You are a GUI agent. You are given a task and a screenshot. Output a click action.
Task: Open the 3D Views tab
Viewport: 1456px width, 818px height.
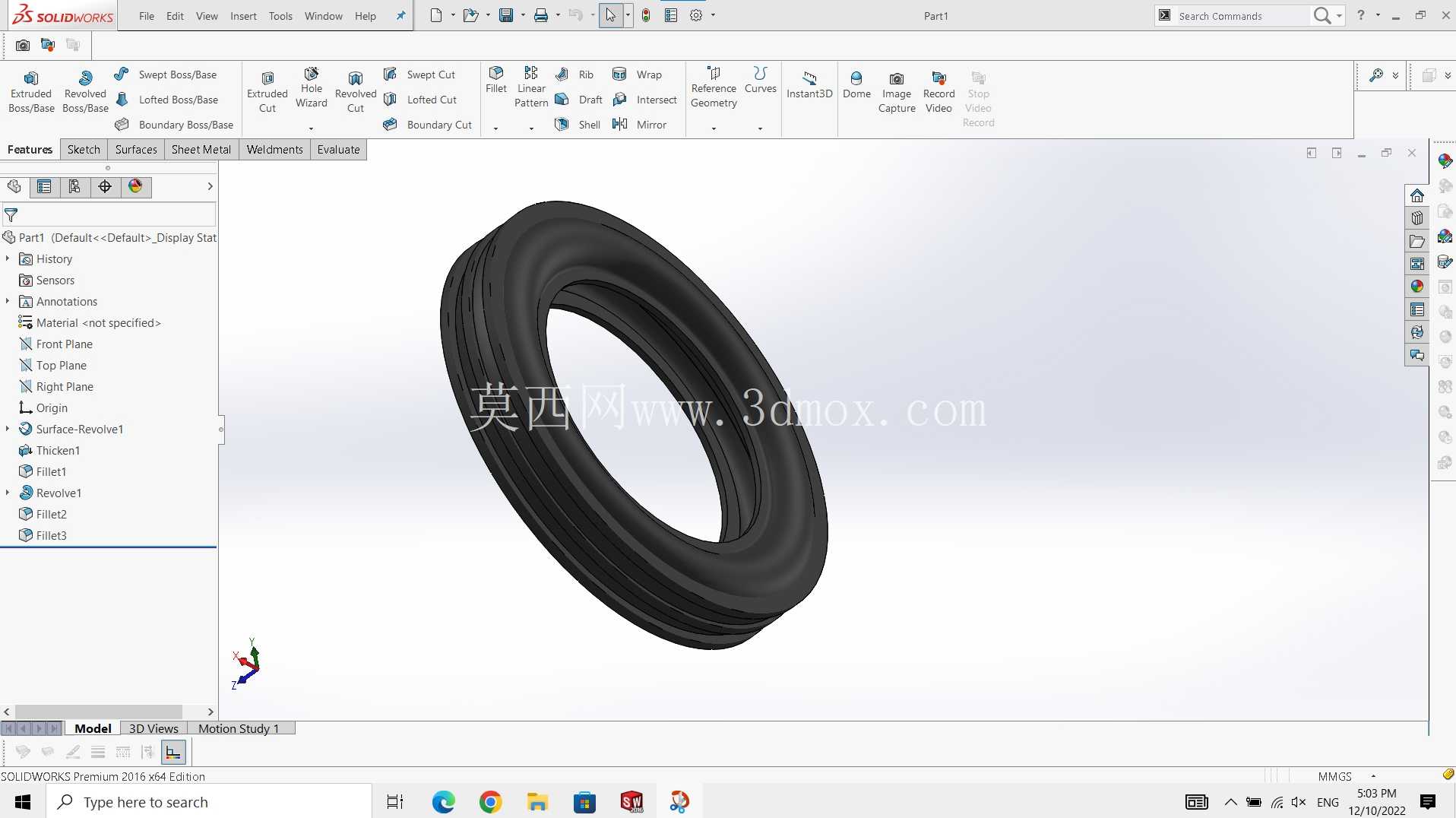click(154, 728)
